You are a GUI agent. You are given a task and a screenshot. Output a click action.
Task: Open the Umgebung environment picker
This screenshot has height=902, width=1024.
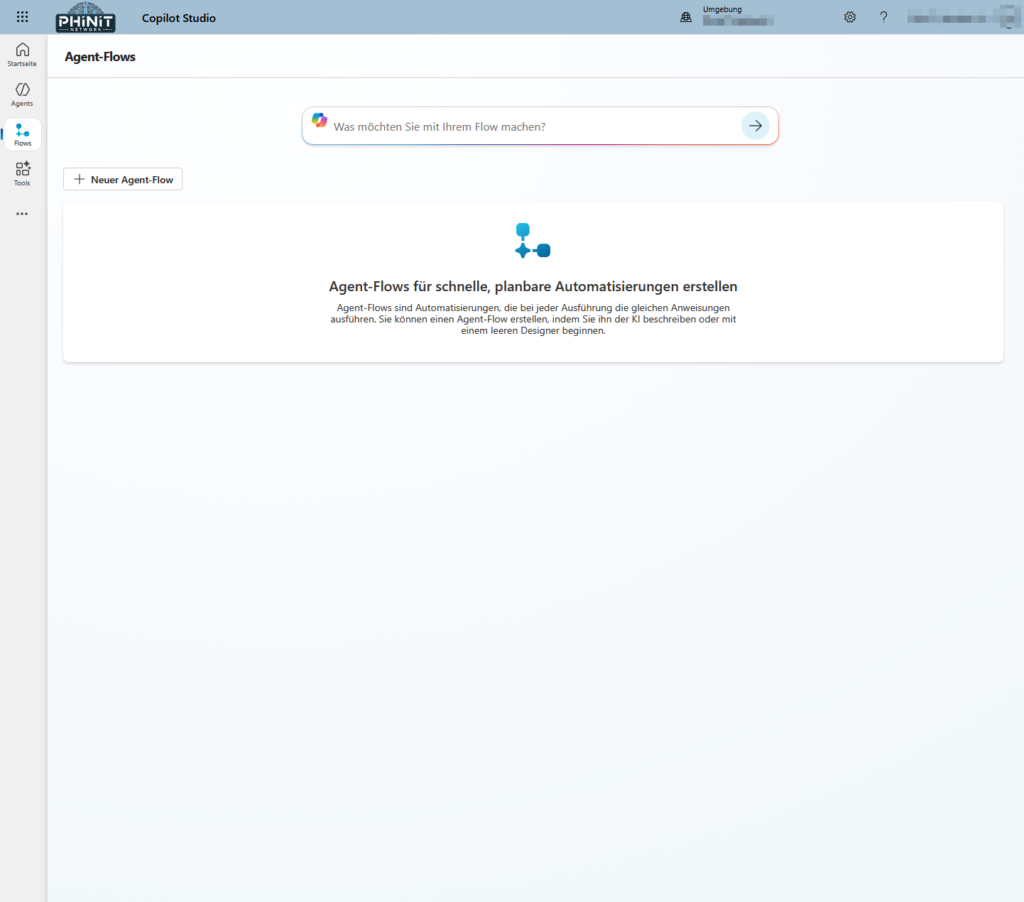pos(740,15)
